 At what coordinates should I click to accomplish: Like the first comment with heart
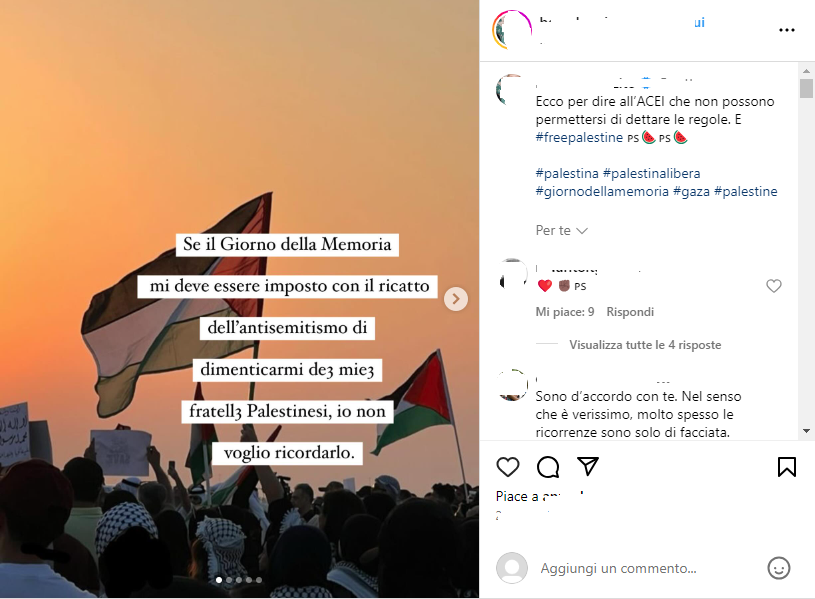click(x=774, y=286)
